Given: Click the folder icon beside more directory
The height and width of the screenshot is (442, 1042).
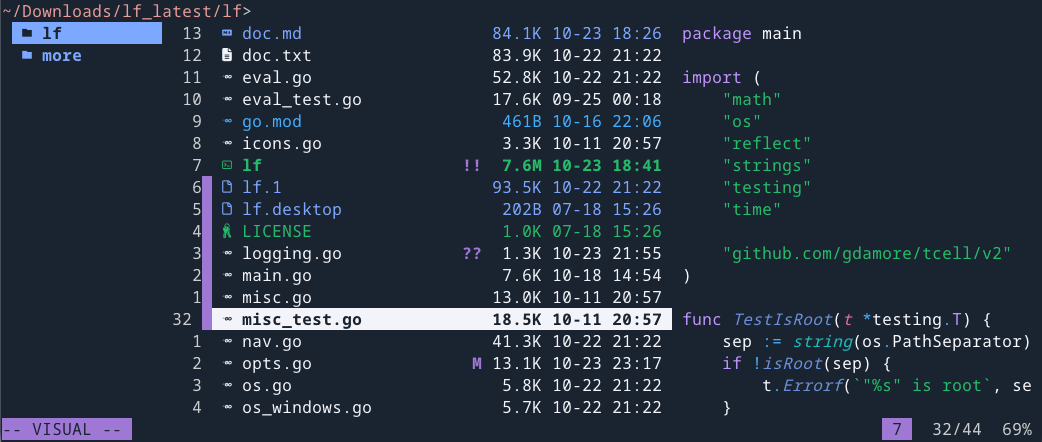Looking at the screenshot, I should pos(26,56).
